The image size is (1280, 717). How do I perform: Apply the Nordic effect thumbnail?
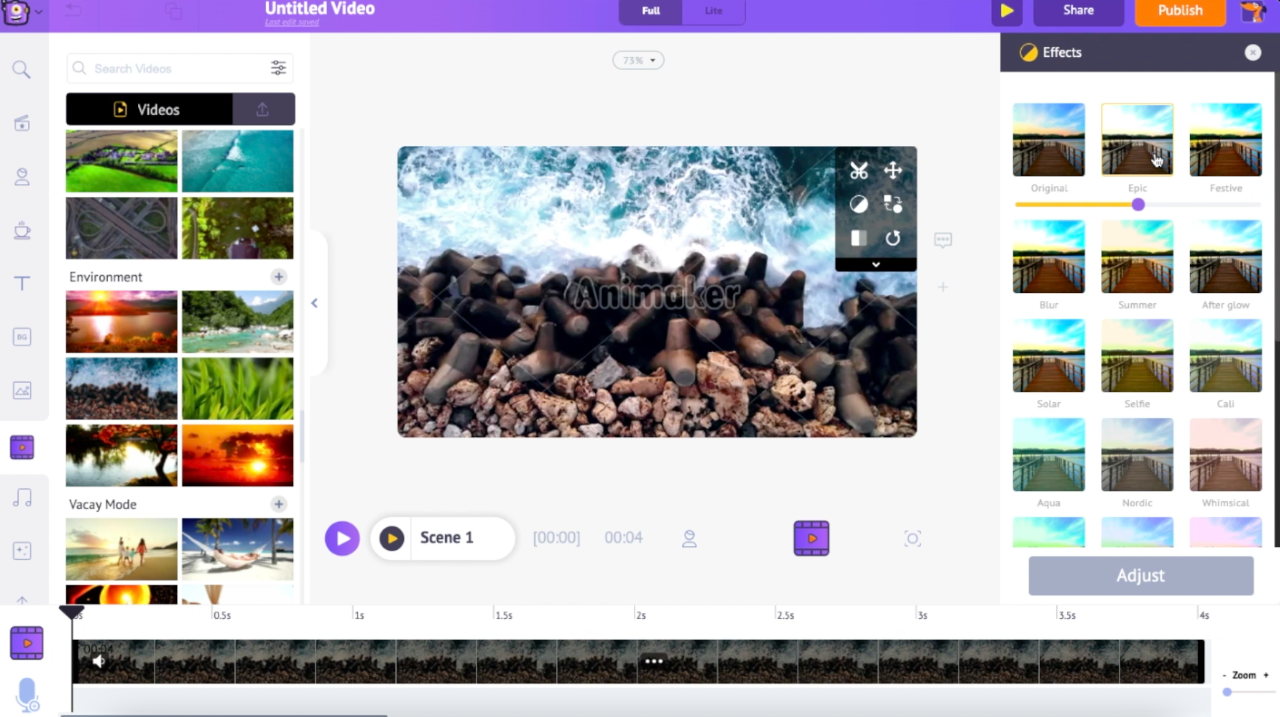pyautogui.click(x=1137, y=455)
